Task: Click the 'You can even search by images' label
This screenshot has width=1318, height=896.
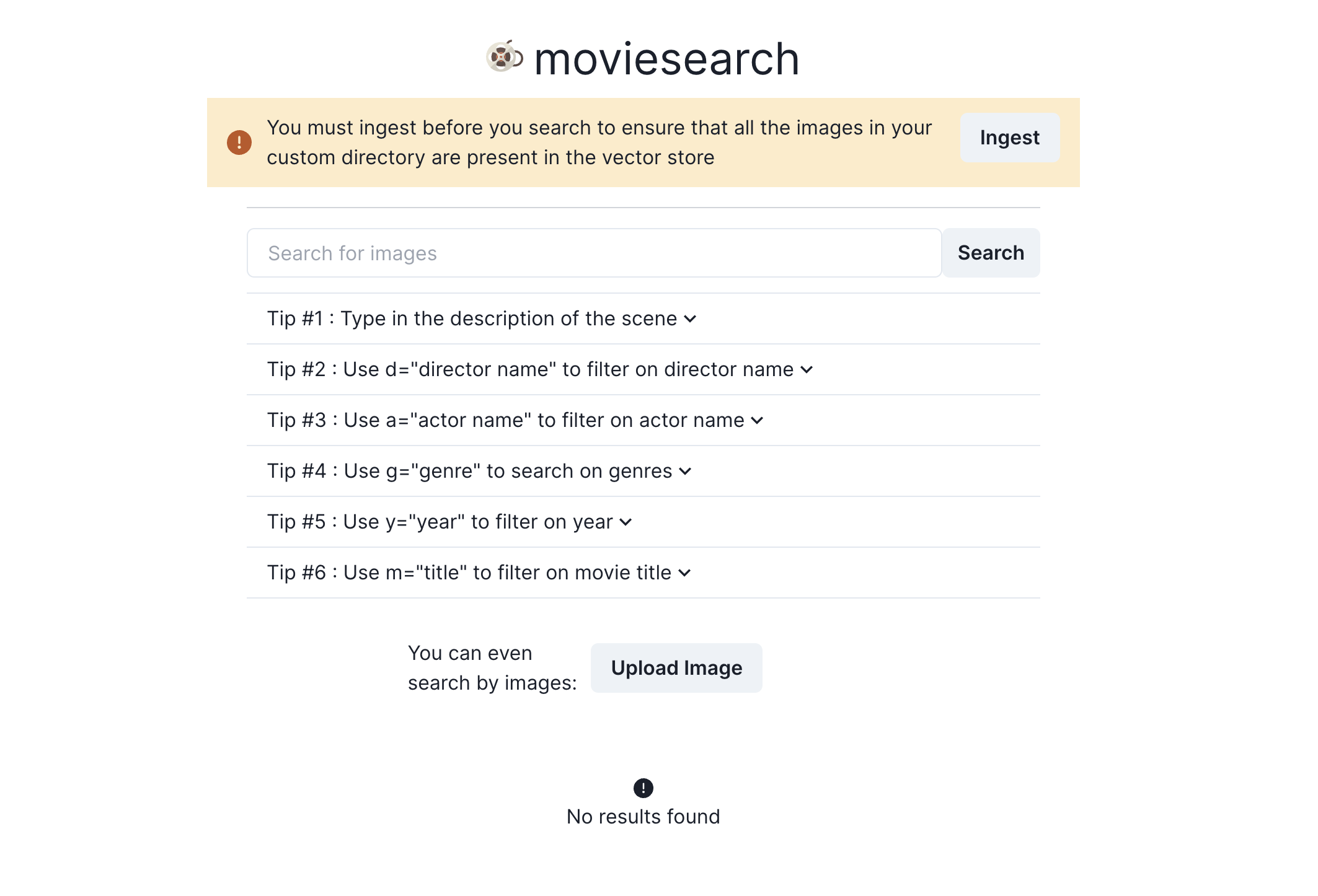Action: pyautogui.click(x=492, y=668)
